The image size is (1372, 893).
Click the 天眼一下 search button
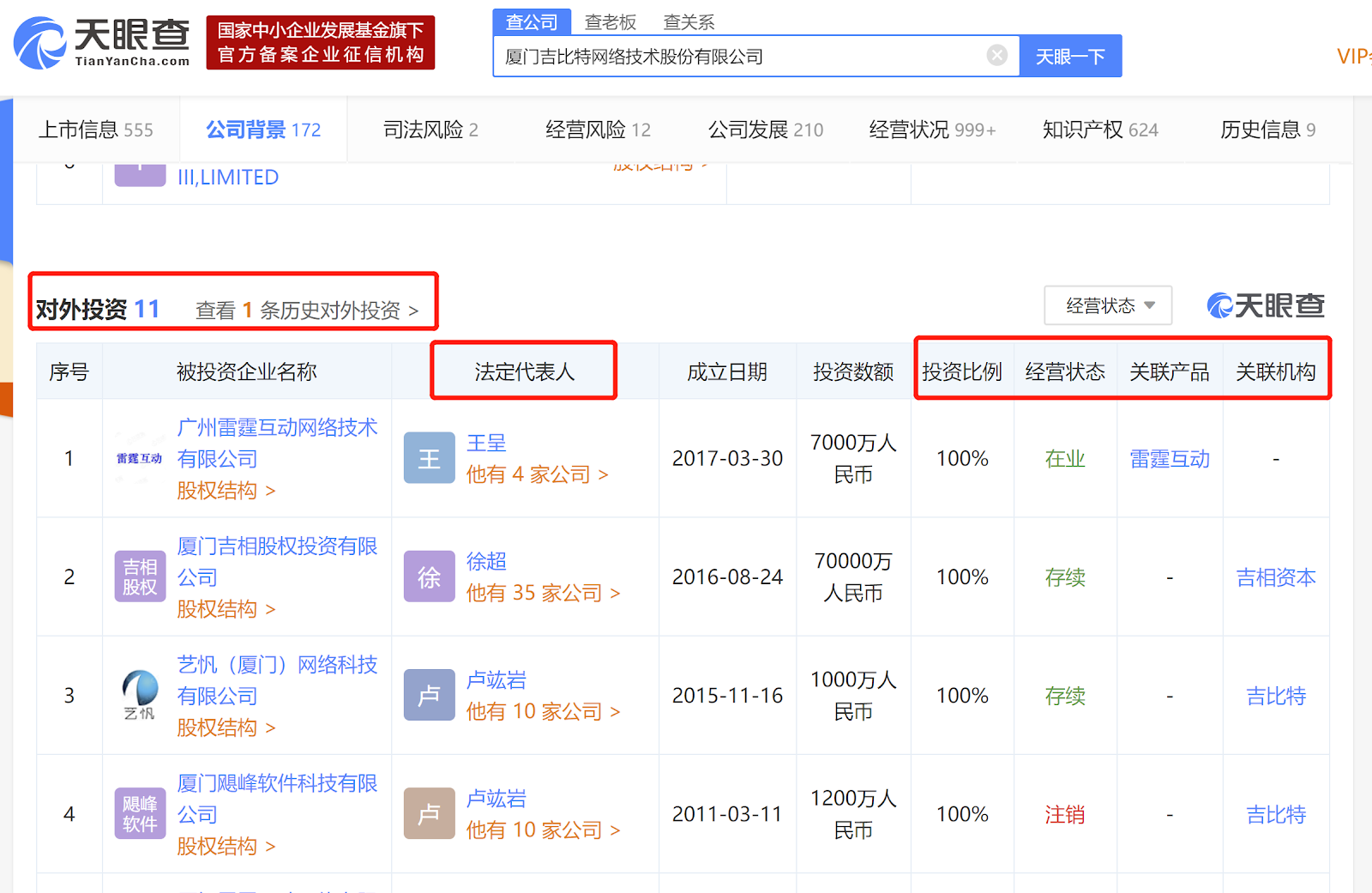pyautogui.click(x=1070, y=56)
